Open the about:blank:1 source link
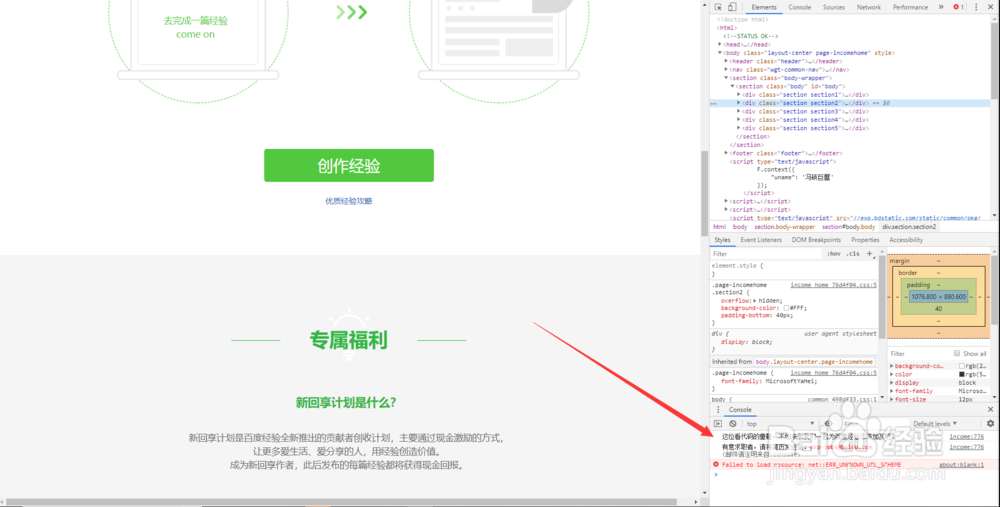Viewport: 1000px width, 507px height. click(961, 464)
